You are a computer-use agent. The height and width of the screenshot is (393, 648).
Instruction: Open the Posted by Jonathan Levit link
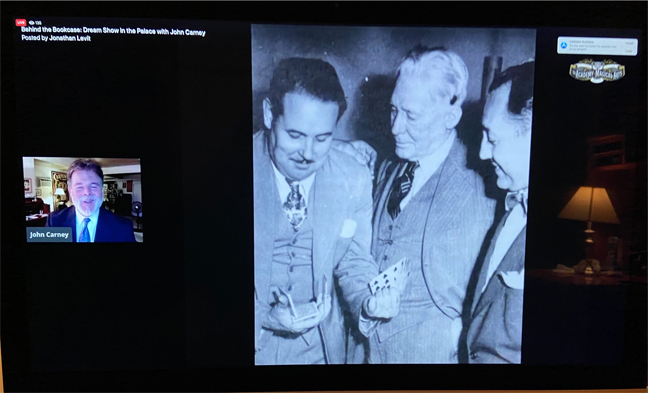pyautogui.click(x=56, y=38)
